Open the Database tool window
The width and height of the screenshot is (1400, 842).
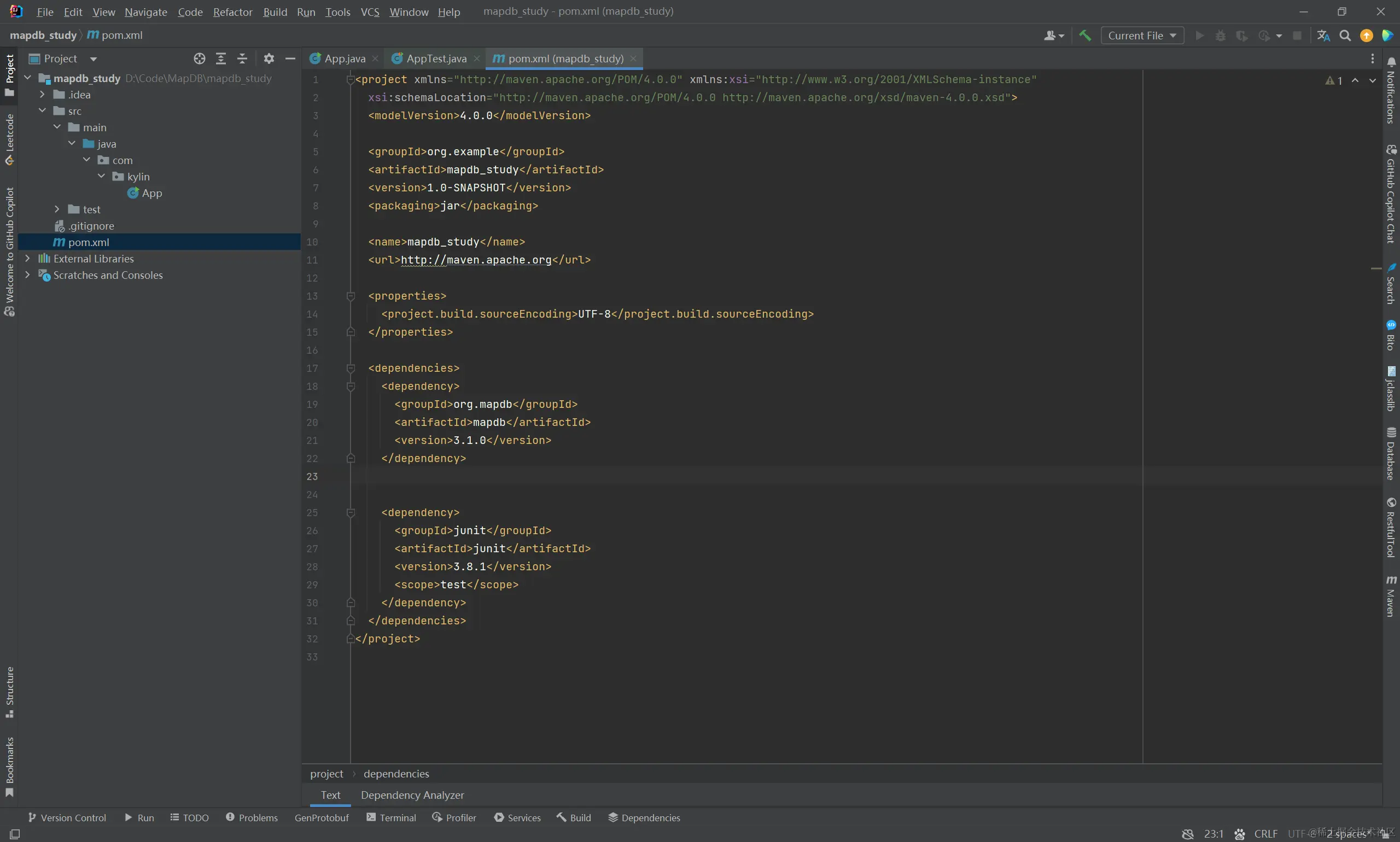(x=1391, y=454)
